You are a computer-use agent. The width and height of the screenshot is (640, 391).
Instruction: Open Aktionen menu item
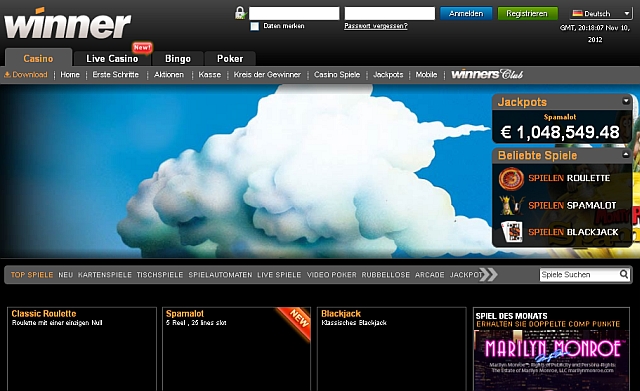tap(169, 75)
